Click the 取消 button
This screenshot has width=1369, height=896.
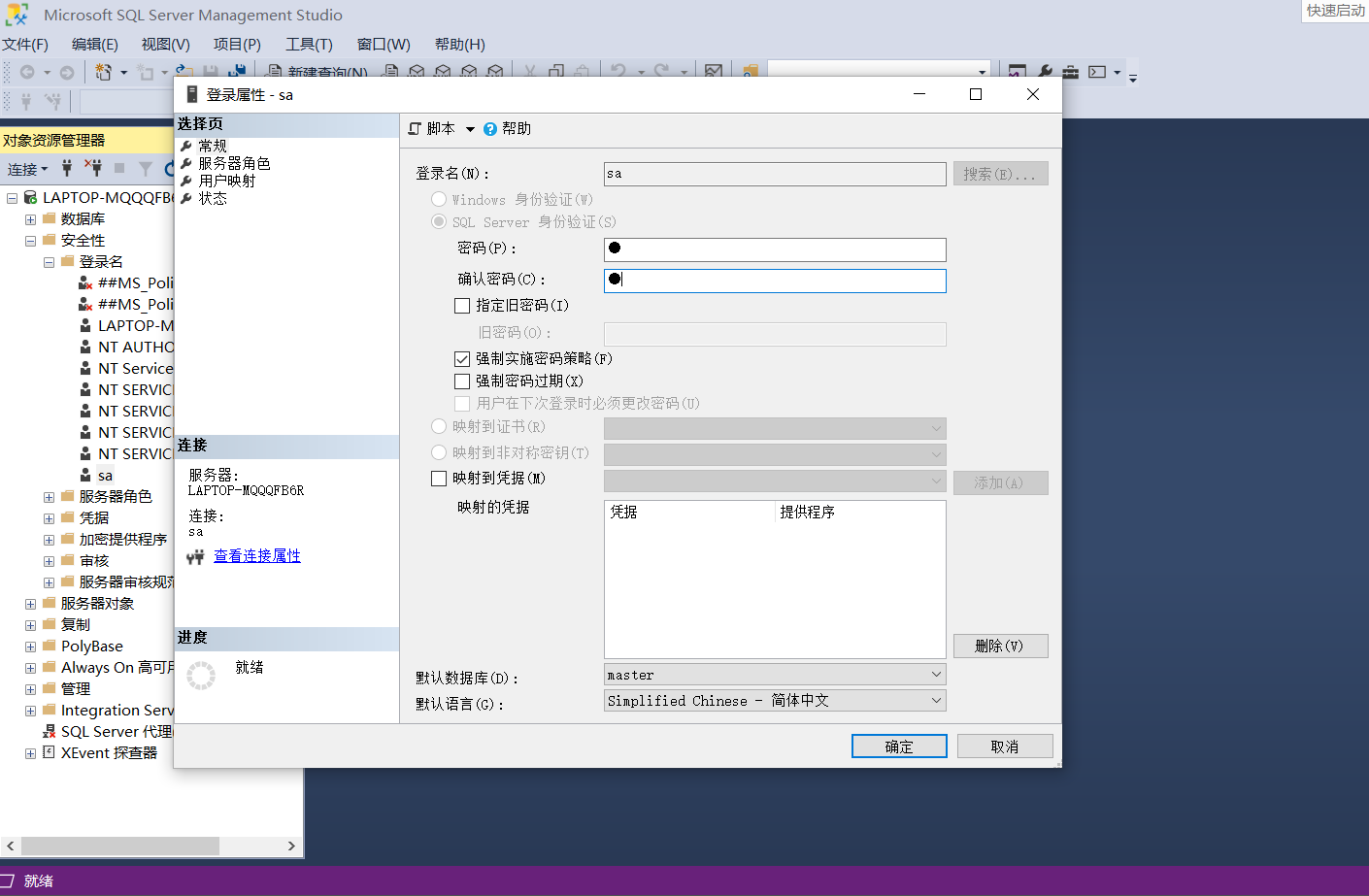[x=1005, y=747]
